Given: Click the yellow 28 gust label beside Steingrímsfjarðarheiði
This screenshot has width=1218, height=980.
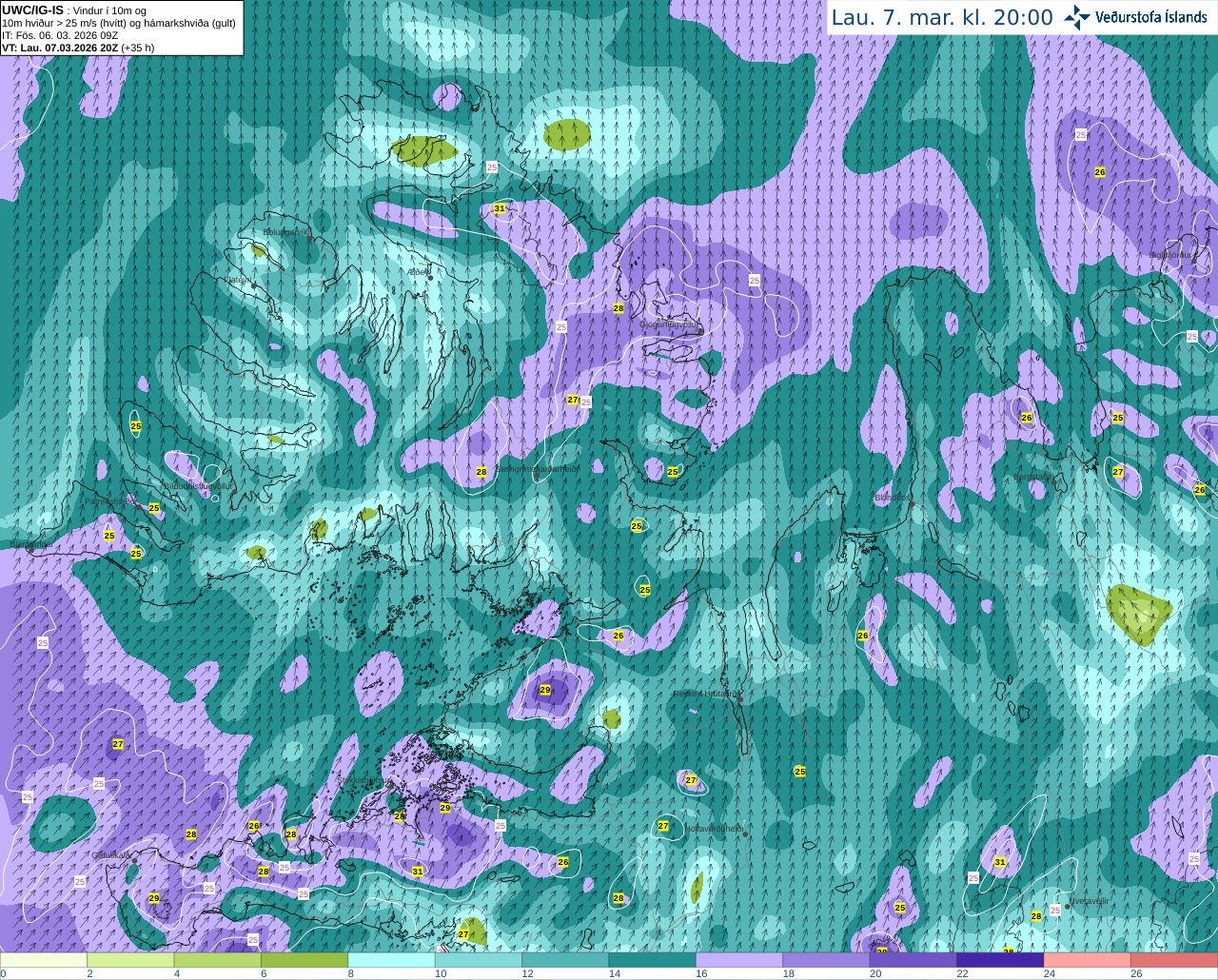Looking at the screenshot, I should [x=481, y=472].
